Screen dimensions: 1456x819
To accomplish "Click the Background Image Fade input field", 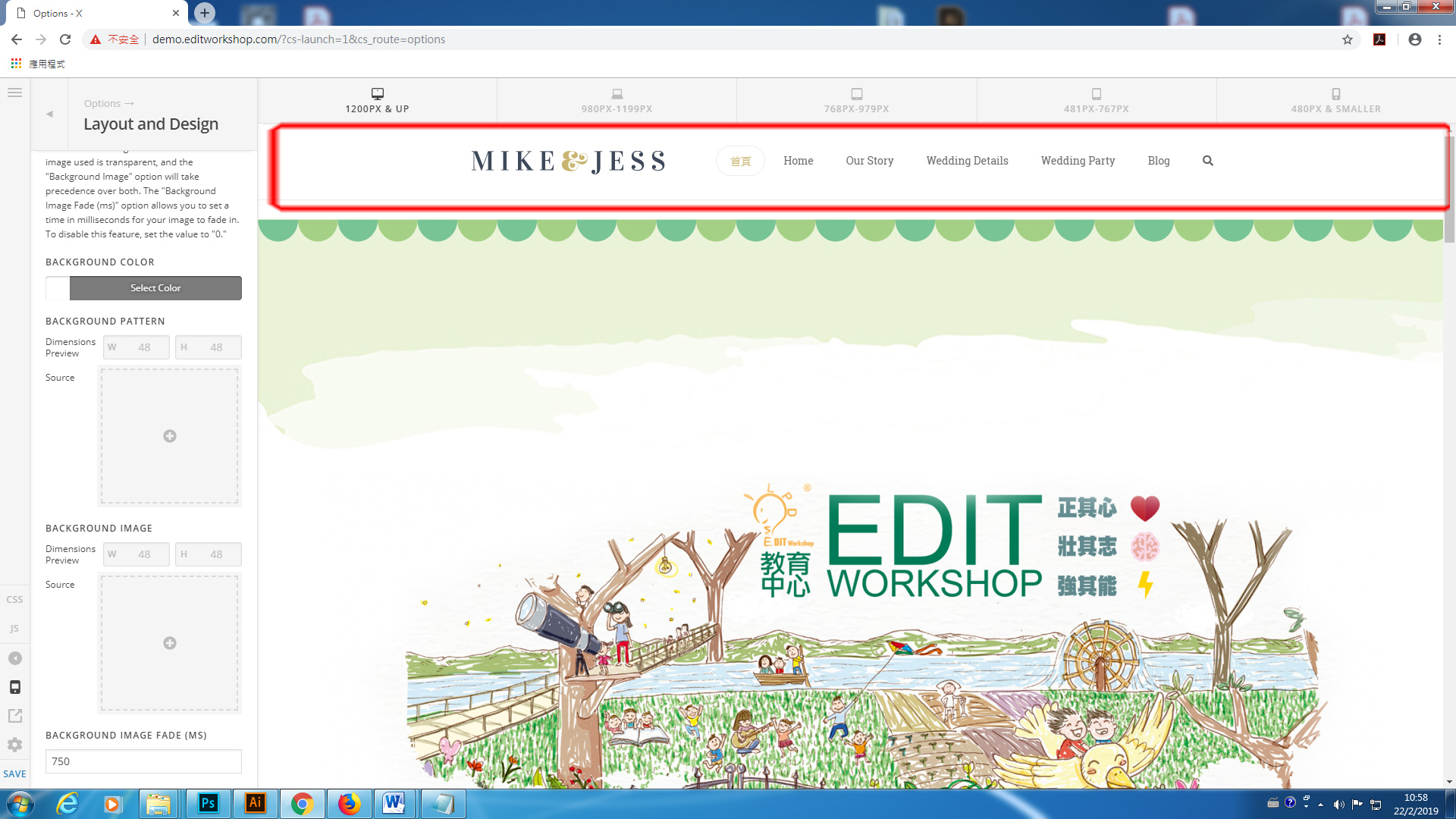I will [x=143, y=761].
